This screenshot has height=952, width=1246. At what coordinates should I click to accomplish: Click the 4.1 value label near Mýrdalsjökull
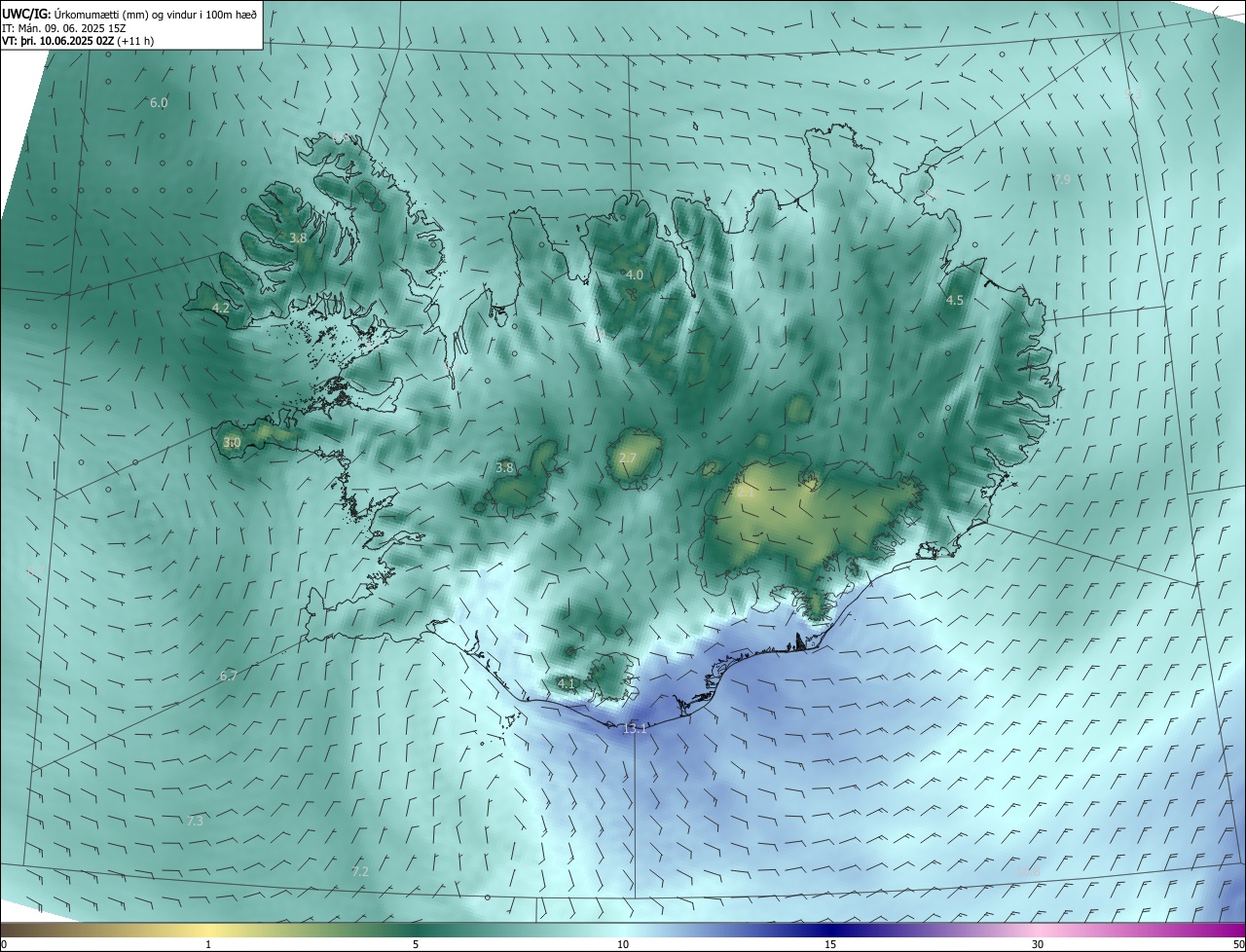tap(567, 683)
